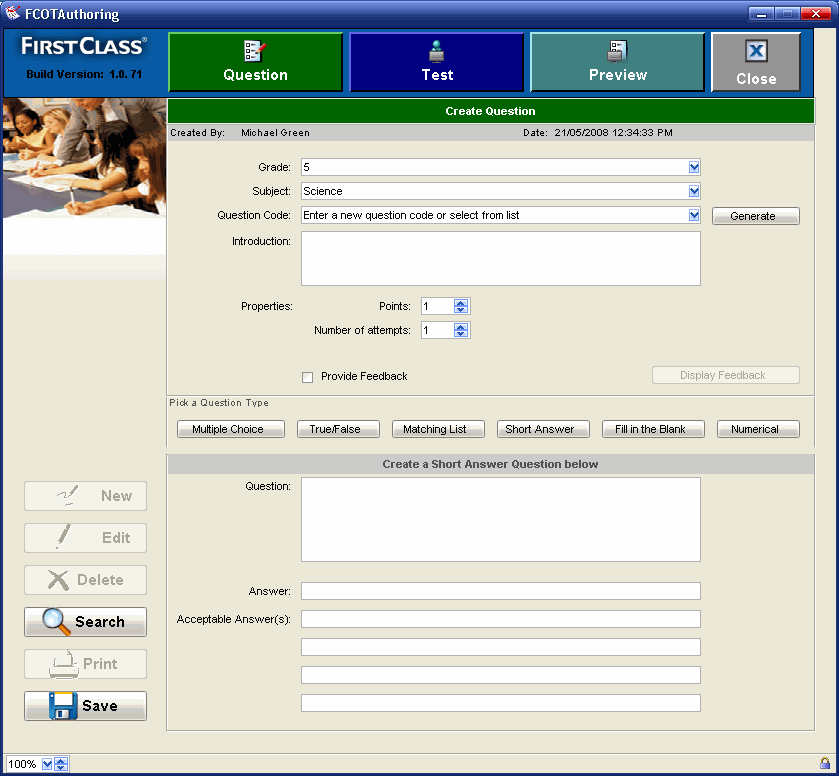Image resolution: width=839 pixels, height=776 pixels.
Task: Save the question with floppy icon
Action: click(x=85, y=705)
